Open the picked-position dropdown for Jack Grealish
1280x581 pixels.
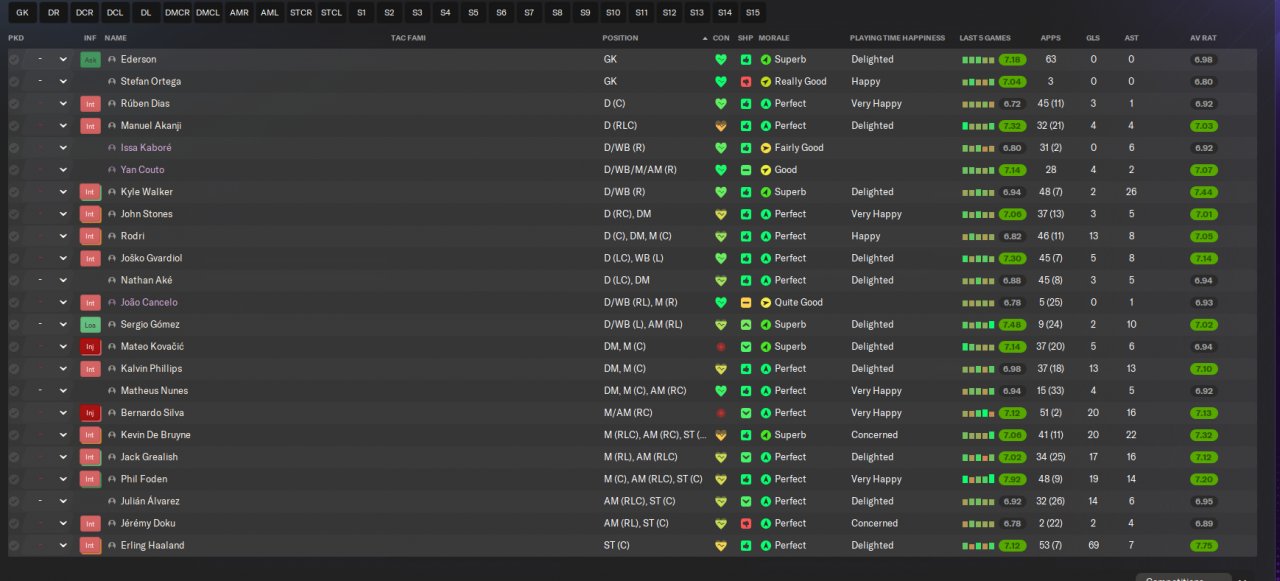point(63,457)
